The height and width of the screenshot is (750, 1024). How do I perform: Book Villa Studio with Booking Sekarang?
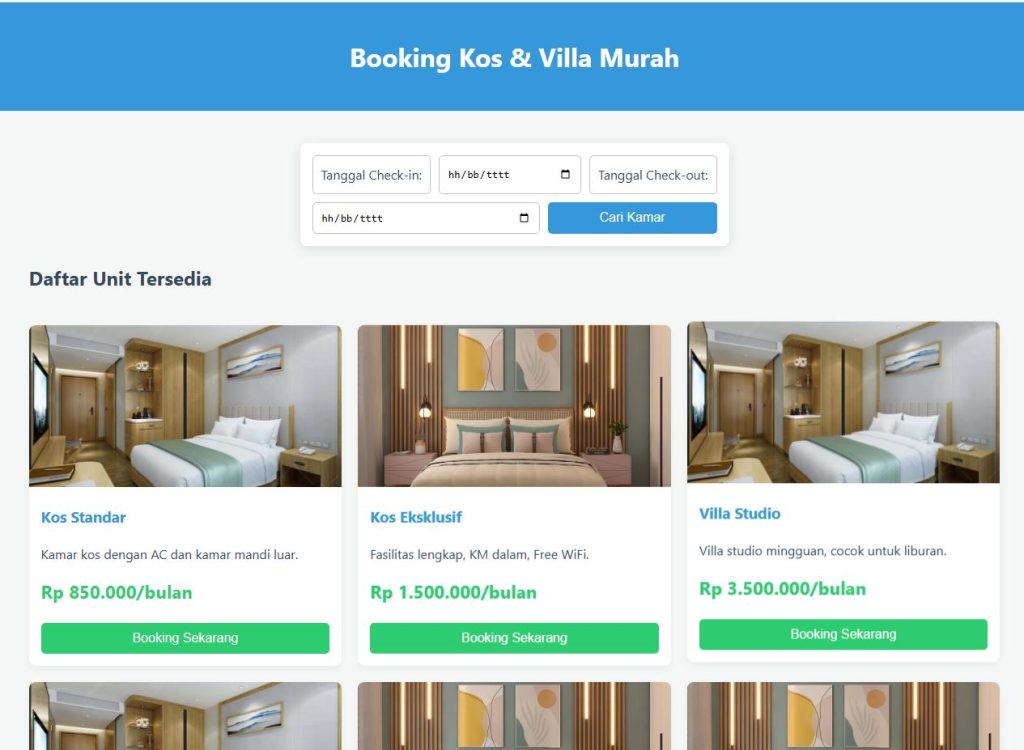pyautogui.click(x=843, y=634)
